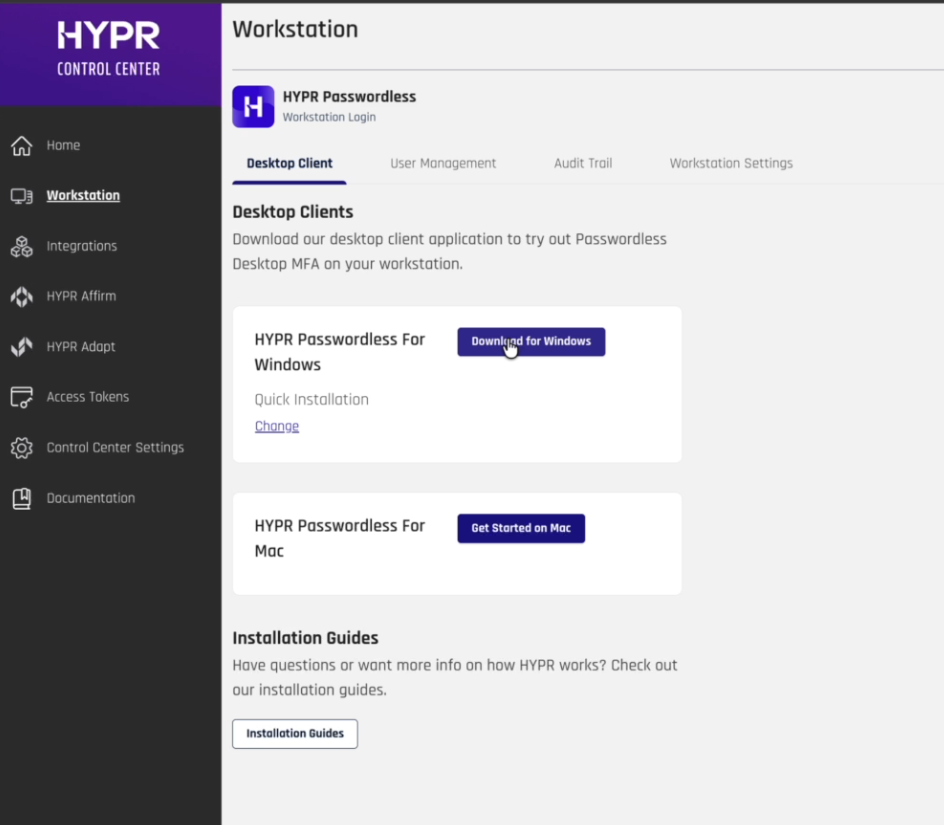This screenshot has width=944, height=825.
Task: Click the Home house icon in sidebar
Action: coord(22,146)
